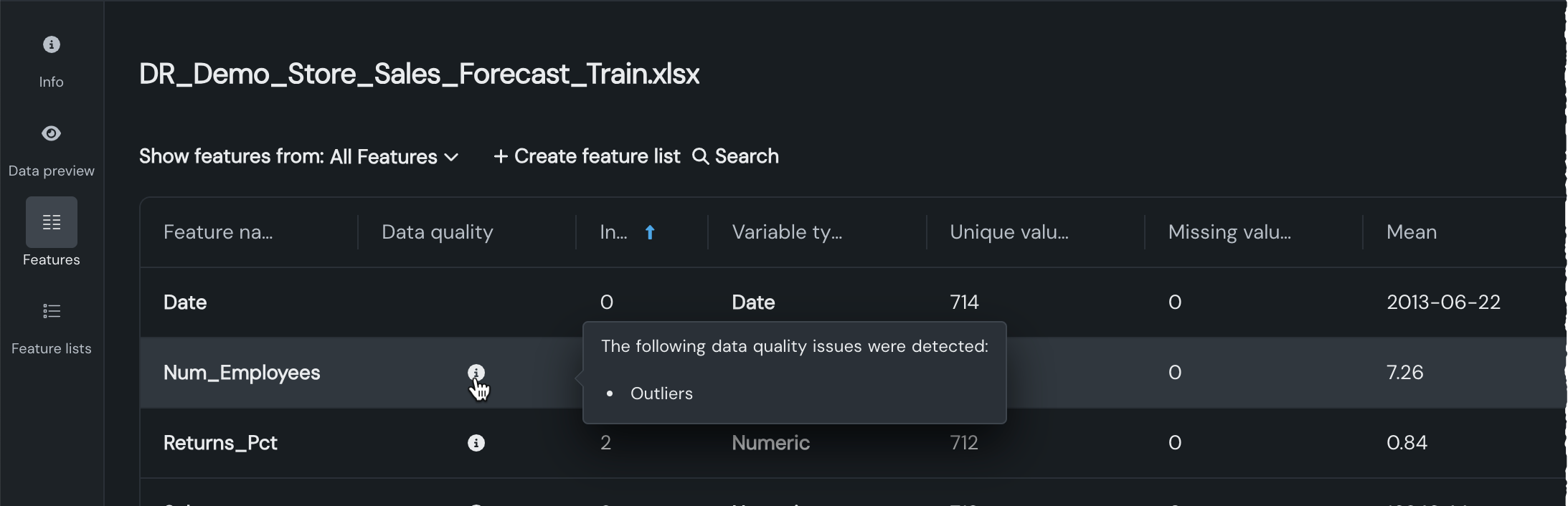
Task: Click Num_Employees data quality info icon
Action: [476, 373]
